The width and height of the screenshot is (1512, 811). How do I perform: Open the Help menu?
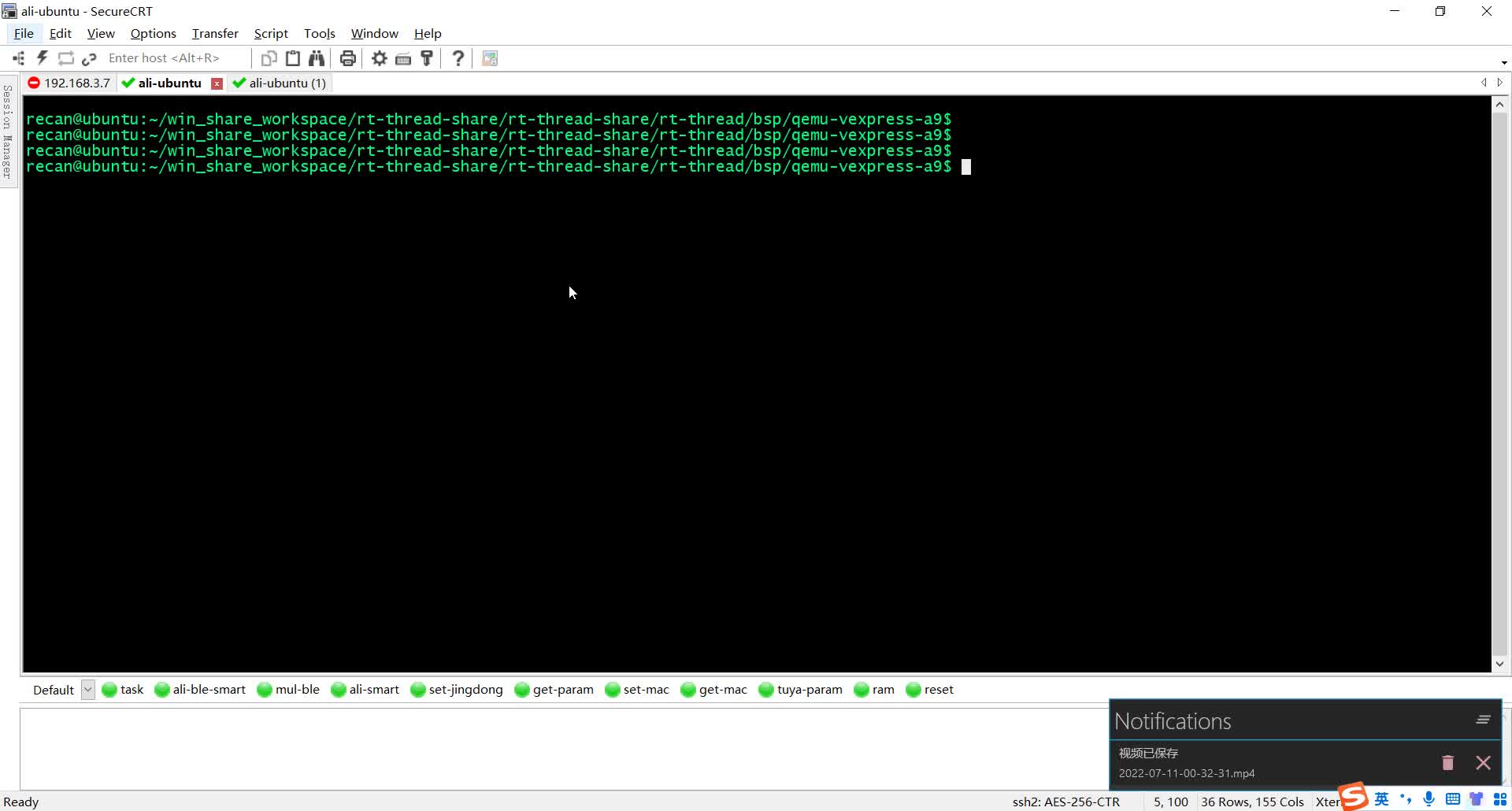point(428,33)
